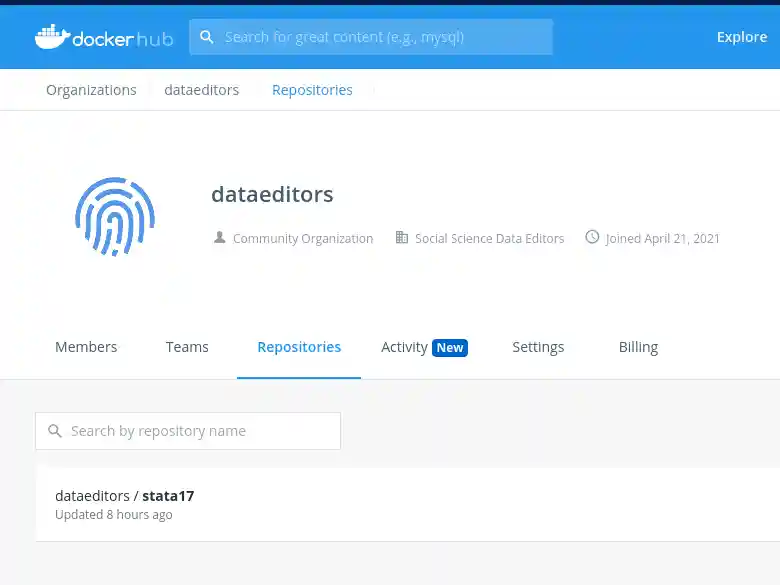Select the Repositories tab
The width and height of the screenshot is (780, 585).
tap(299, 347)
